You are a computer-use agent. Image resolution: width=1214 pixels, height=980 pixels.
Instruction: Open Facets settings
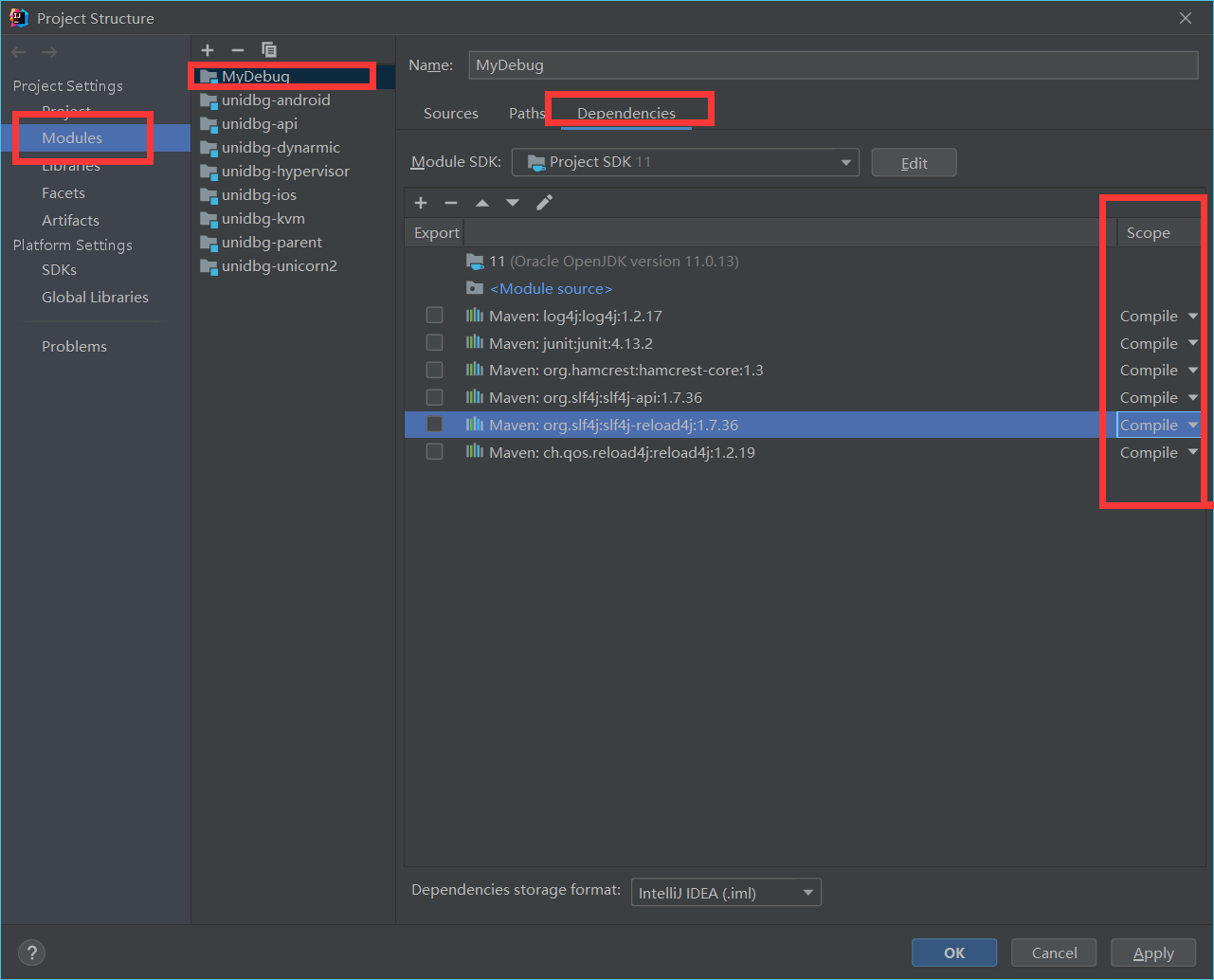[x=63, y=193]
